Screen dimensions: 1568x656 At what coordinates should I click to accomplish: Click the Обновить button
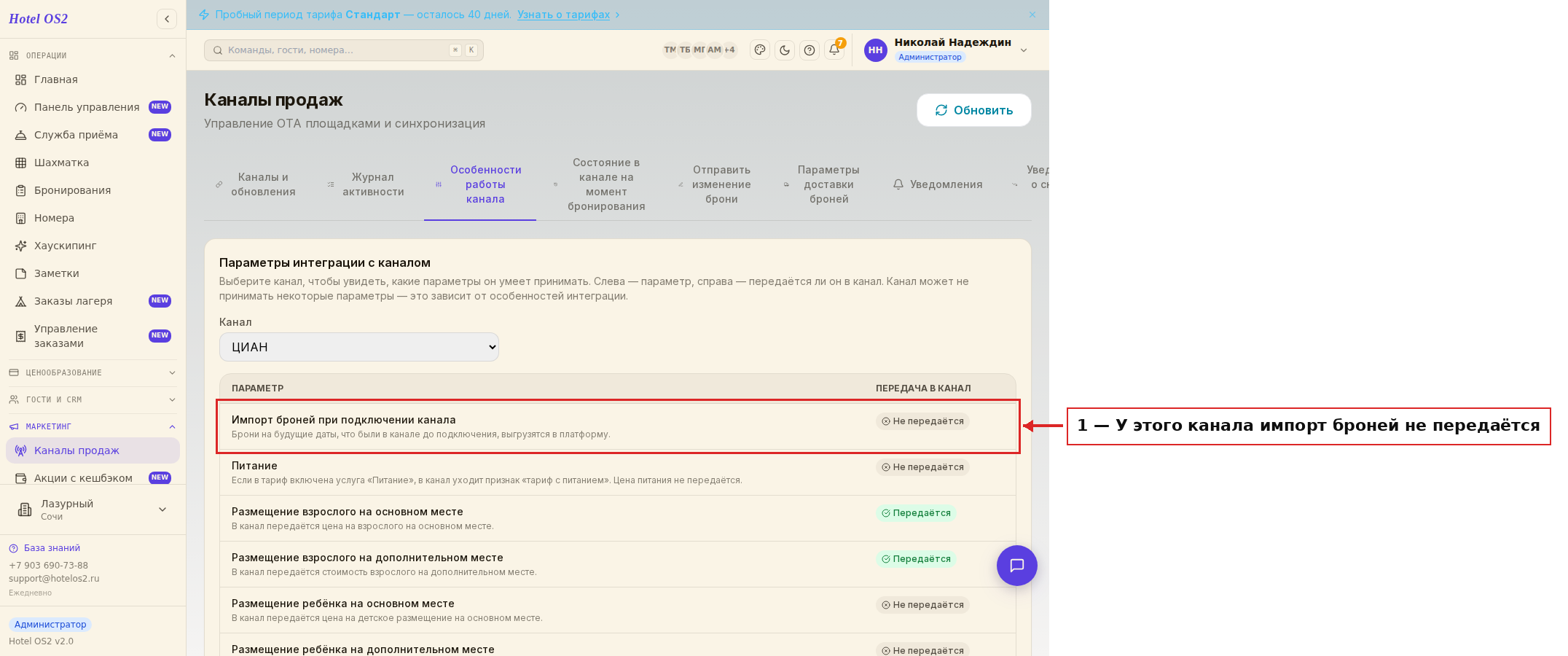(974, 110)
